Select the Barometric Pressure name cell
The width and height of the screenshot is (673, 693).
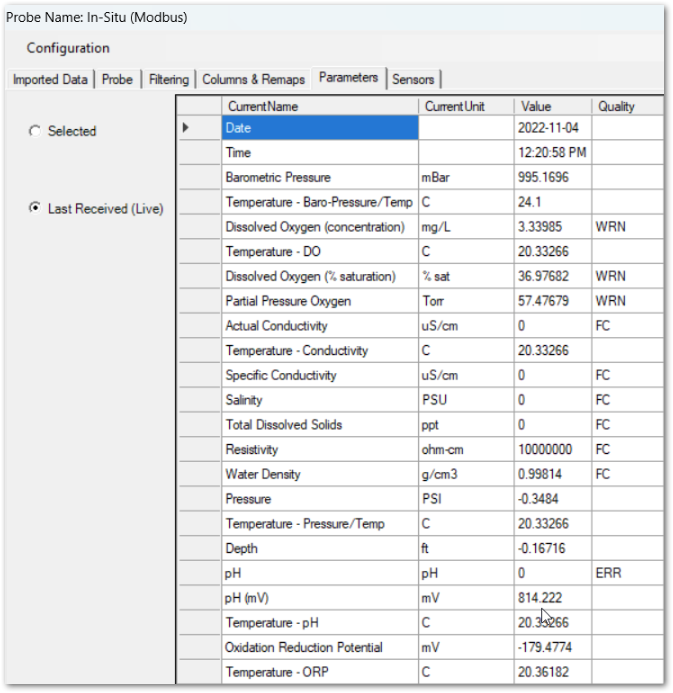click(320, 177)
